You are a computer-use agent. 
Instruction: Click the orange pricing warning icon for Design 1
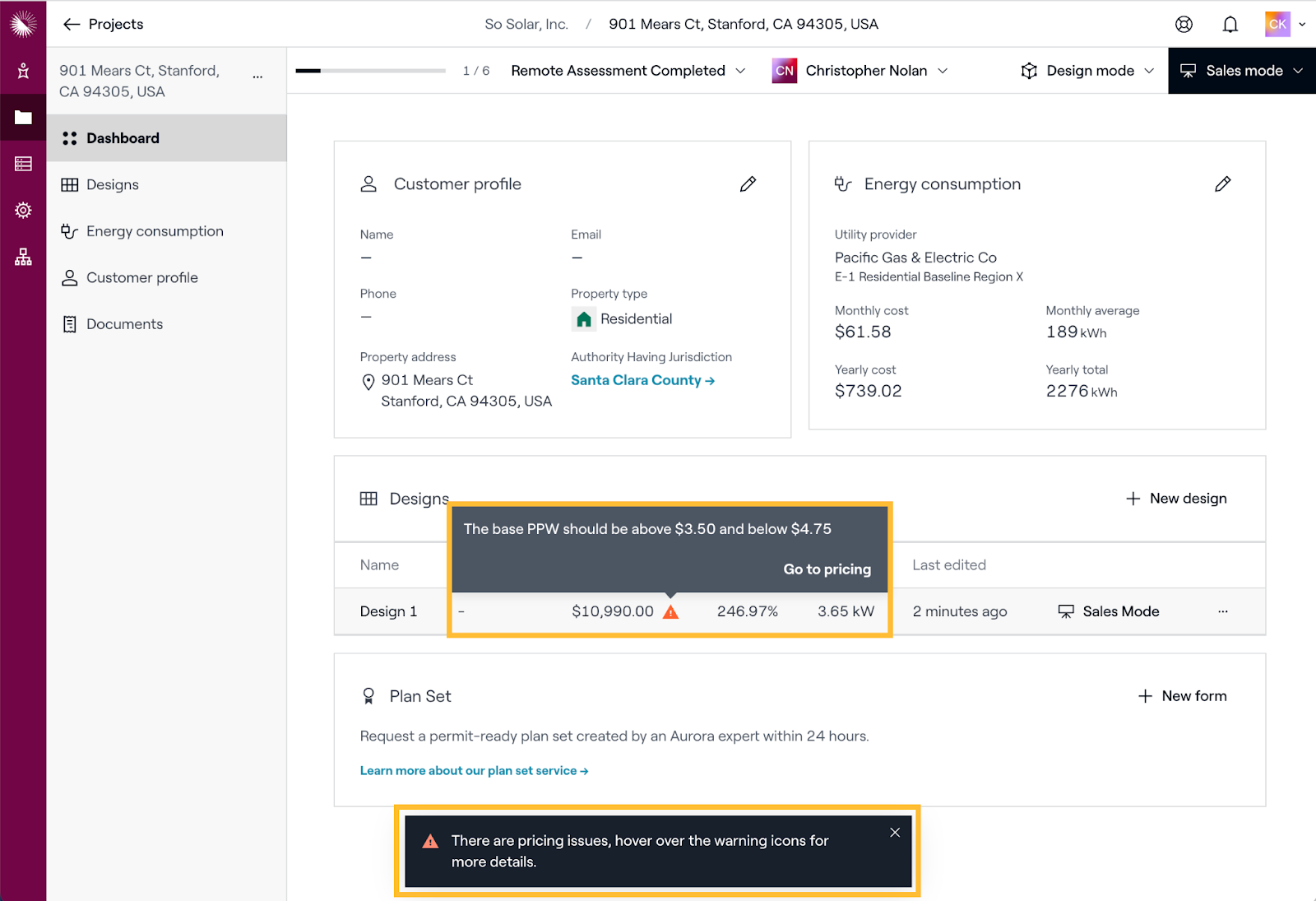pyautogui.click(x=671, y=612)
